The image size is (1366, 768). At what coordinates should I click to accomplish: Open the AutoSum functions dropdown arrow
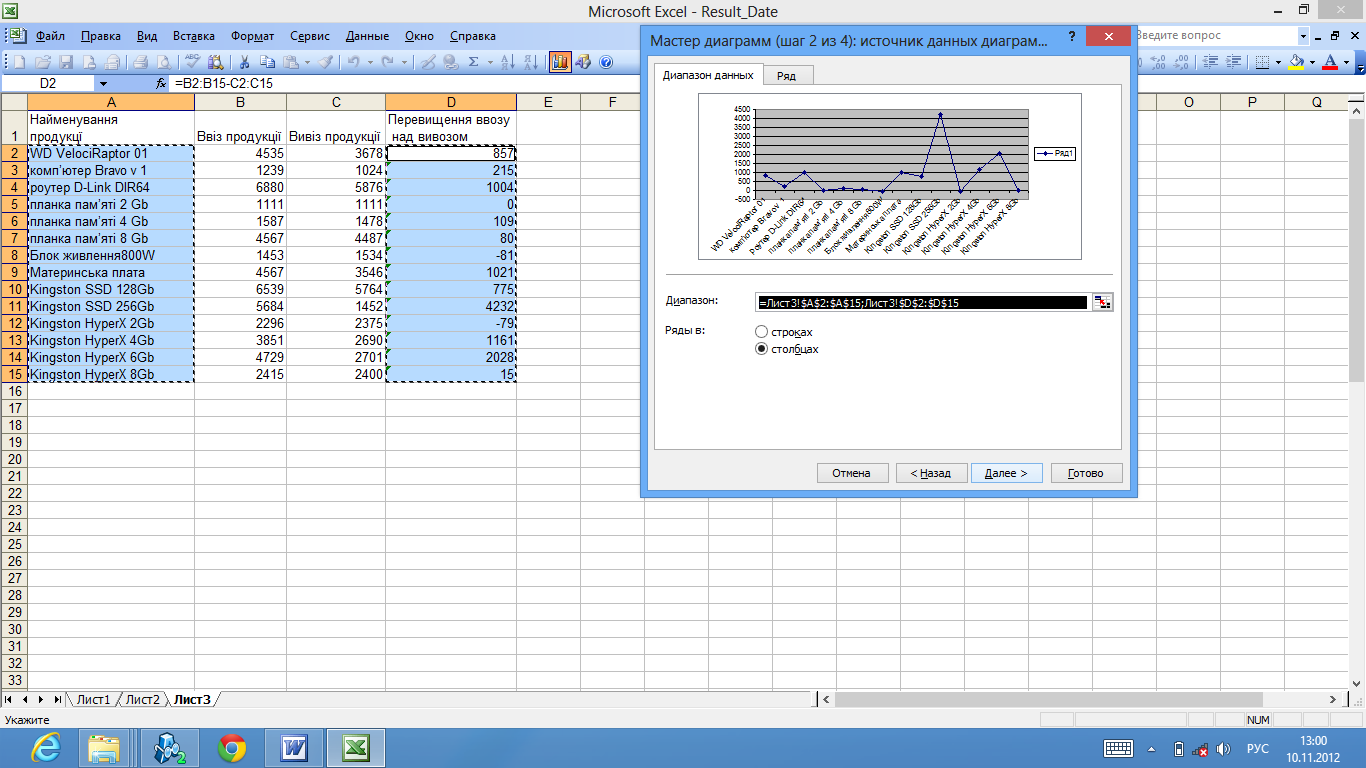pos(490,62)
